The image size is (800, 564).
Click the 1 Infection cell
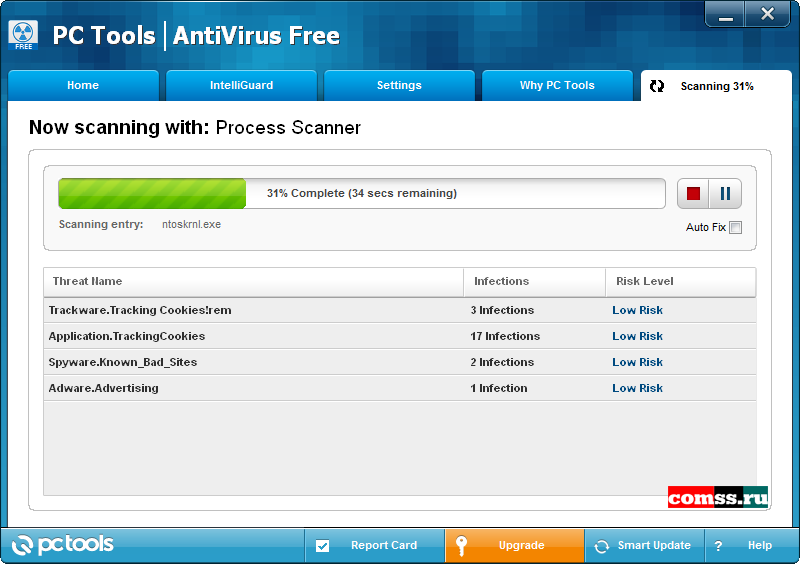tap(498, 388)
